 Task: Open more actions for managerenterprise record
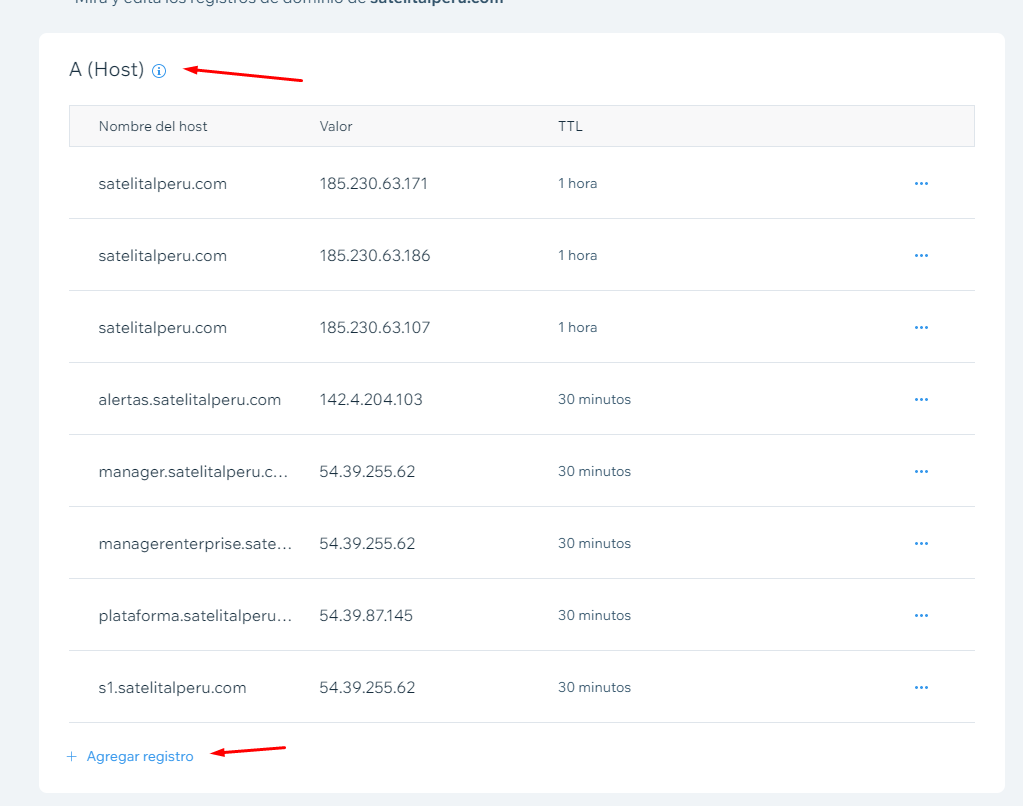click(x=921, y=544)
